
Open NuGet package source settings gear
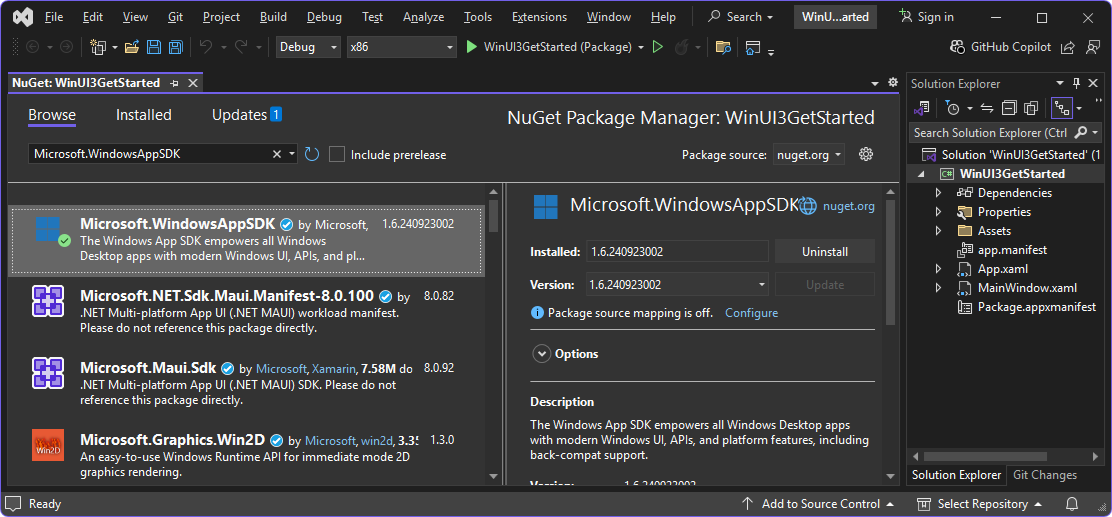(865, 154)
